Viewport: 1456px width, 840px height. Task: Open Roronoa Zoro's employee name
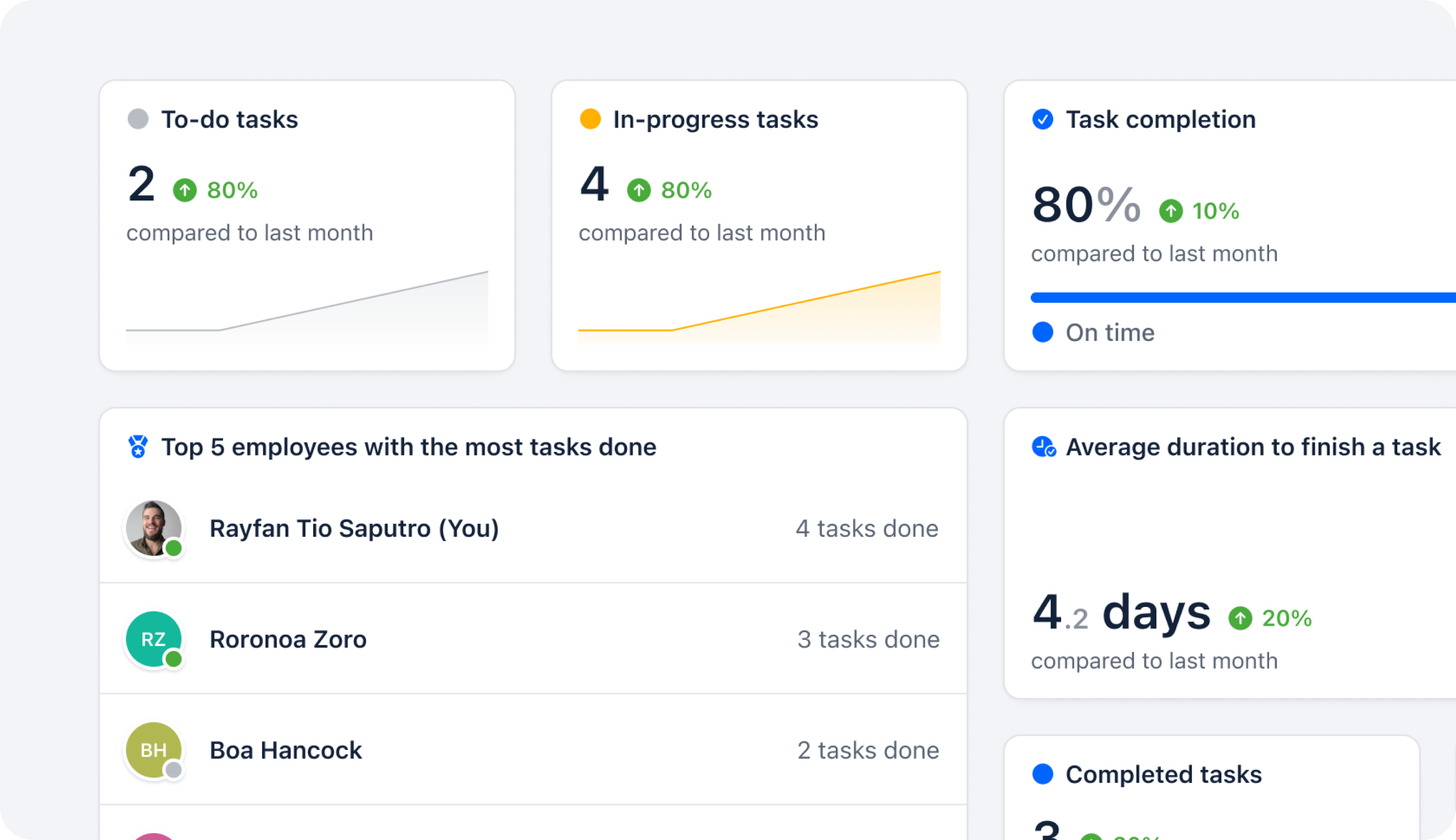click(288, 639)
